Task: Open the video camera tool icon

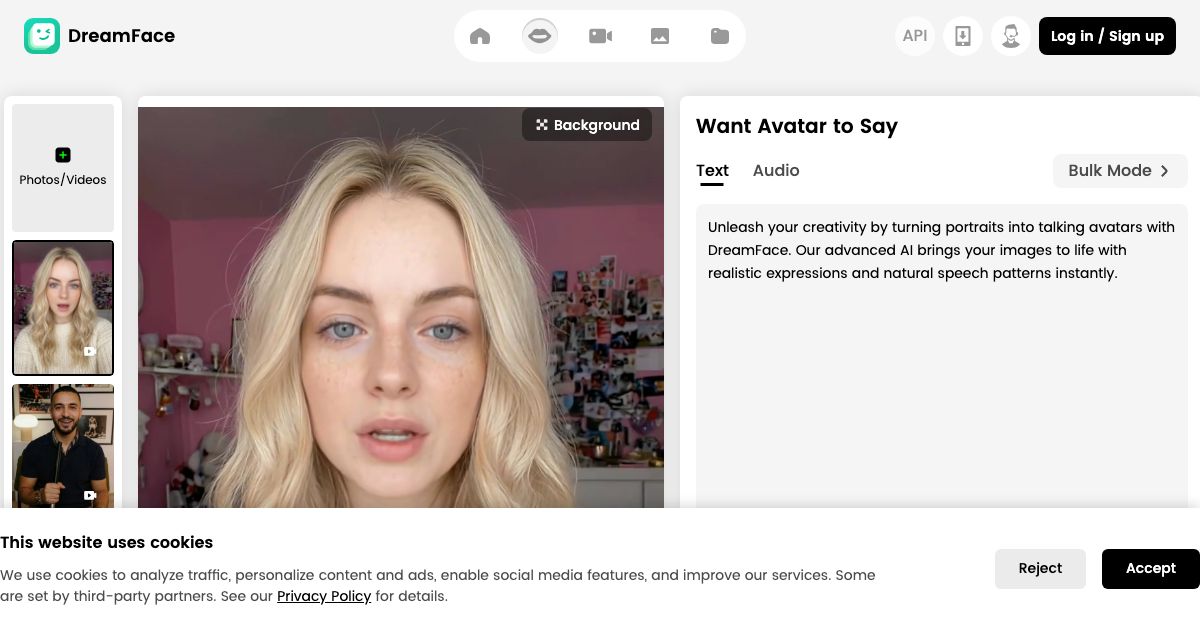Action: (600, 36)
